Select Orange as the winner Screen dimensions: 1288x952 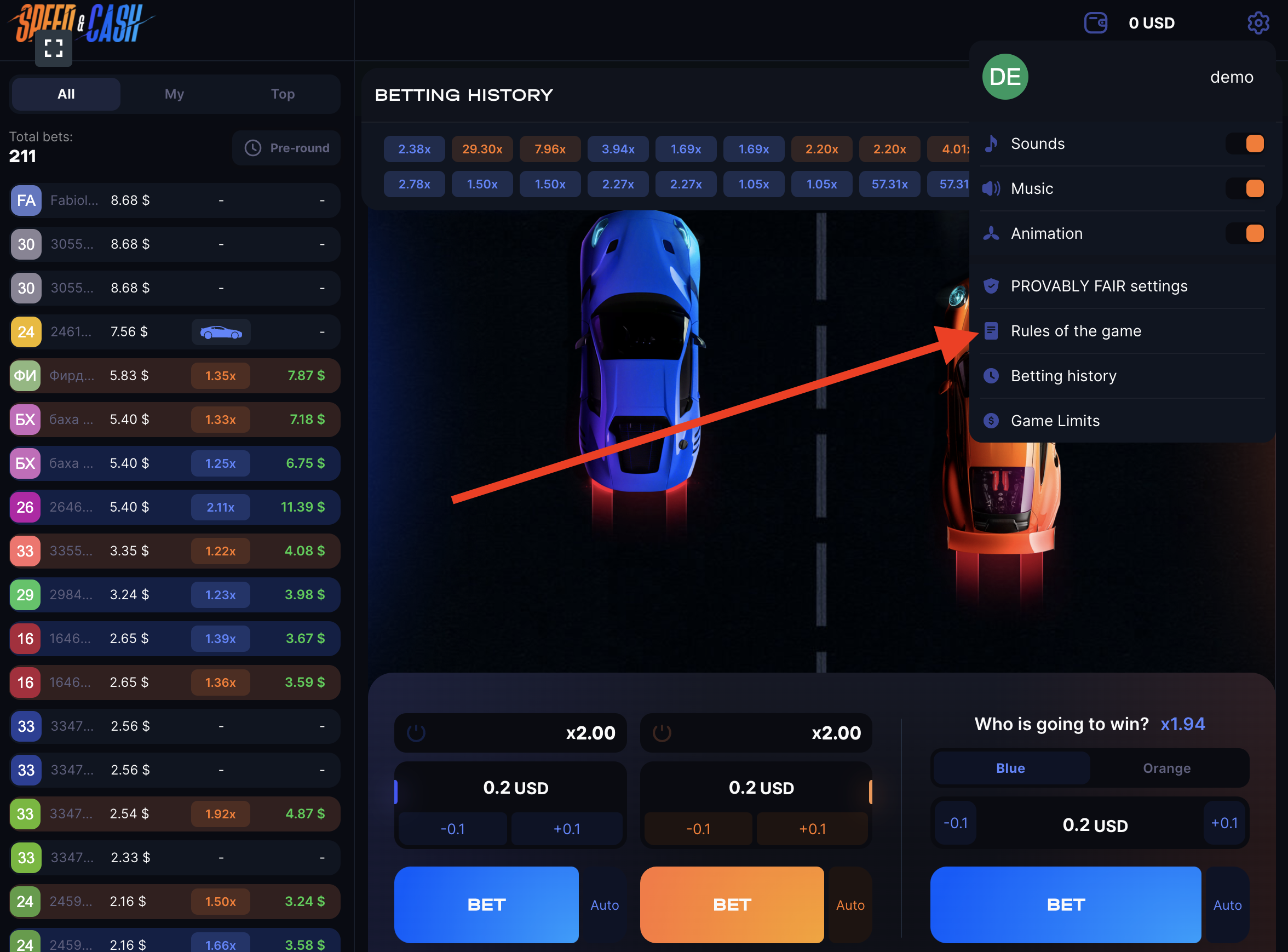pos(1166,768)
